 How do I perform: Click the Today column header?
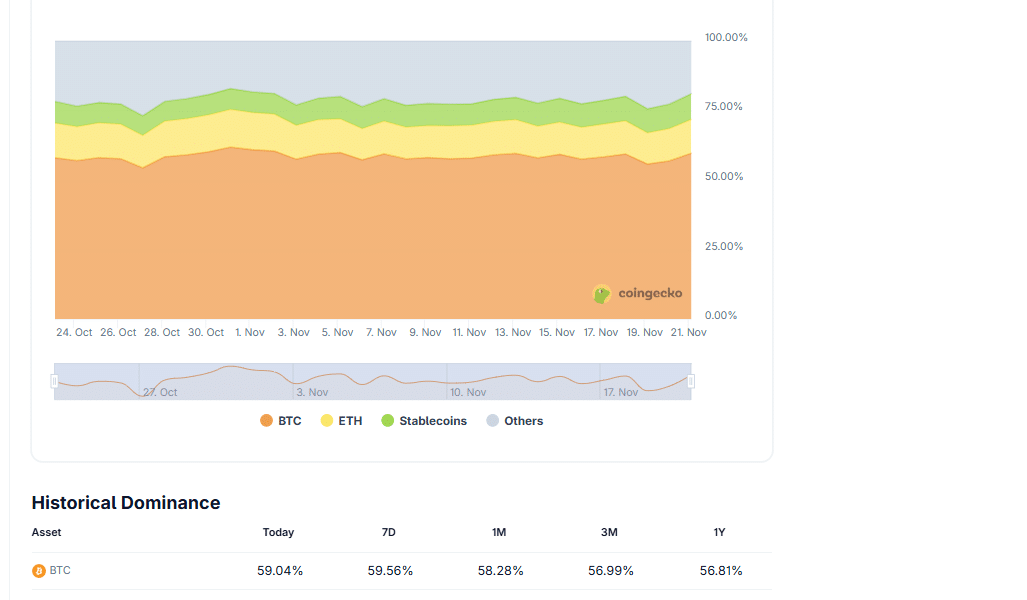[x=278, y=532]
